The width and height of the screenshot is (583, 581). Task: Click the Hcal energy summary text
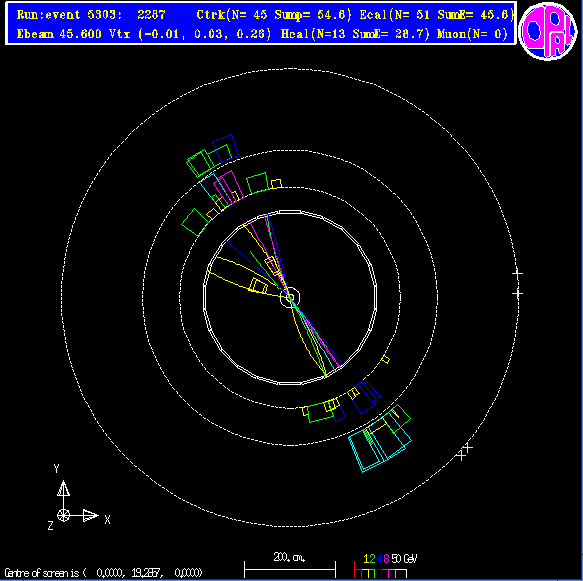(355, 34)
